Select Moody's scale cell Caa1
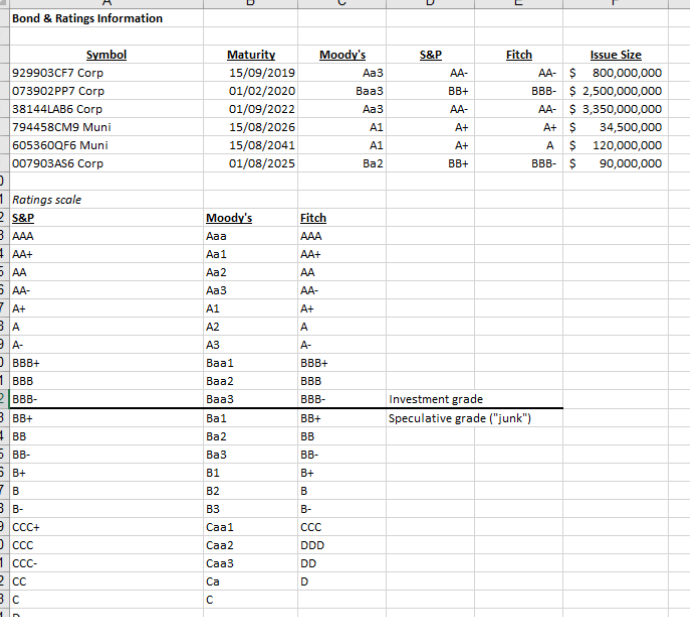Viewport: 690px width, 617px height. (251, 527)
